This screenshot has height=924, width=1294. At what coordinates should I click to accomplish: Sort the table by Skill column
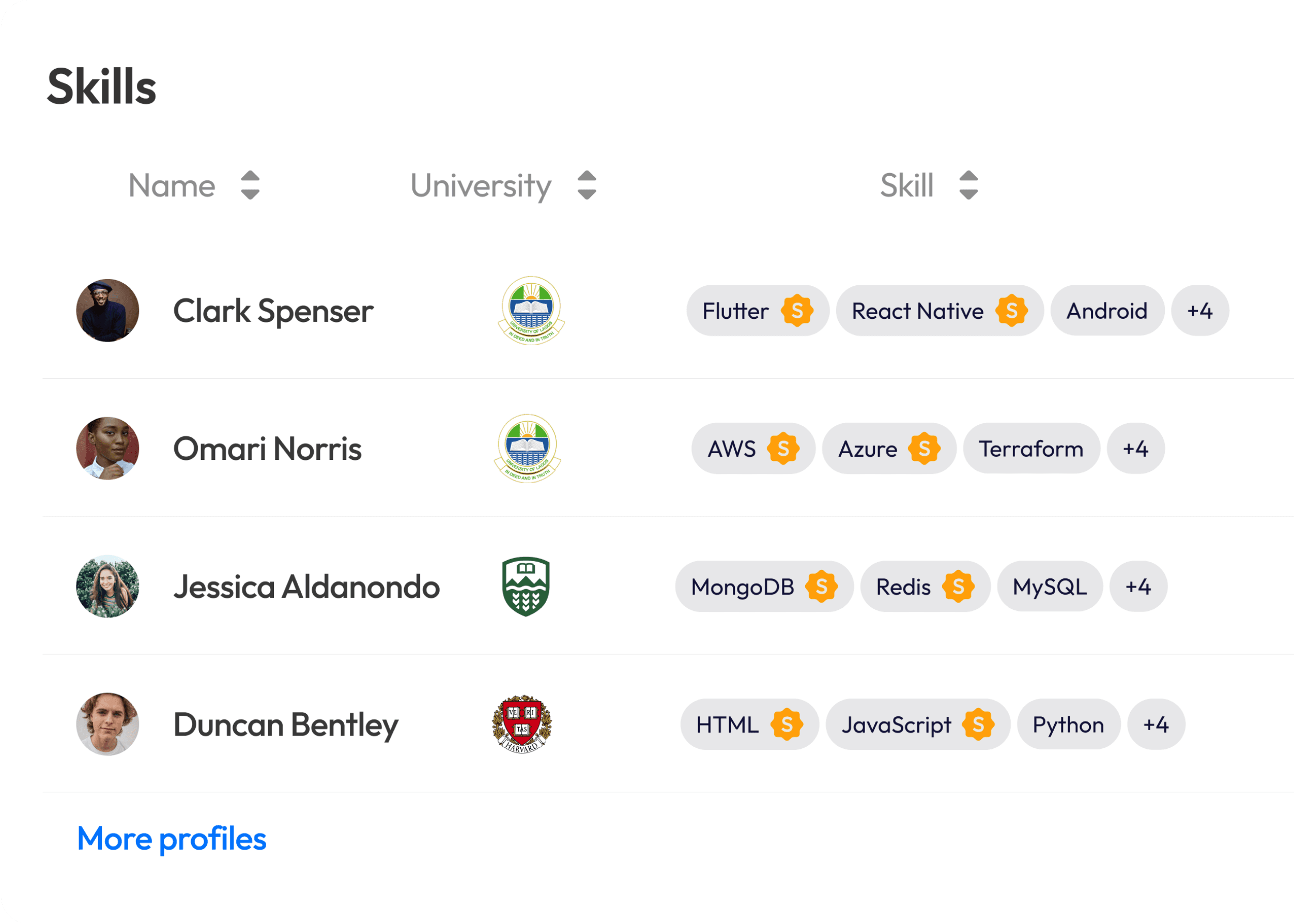969,186
